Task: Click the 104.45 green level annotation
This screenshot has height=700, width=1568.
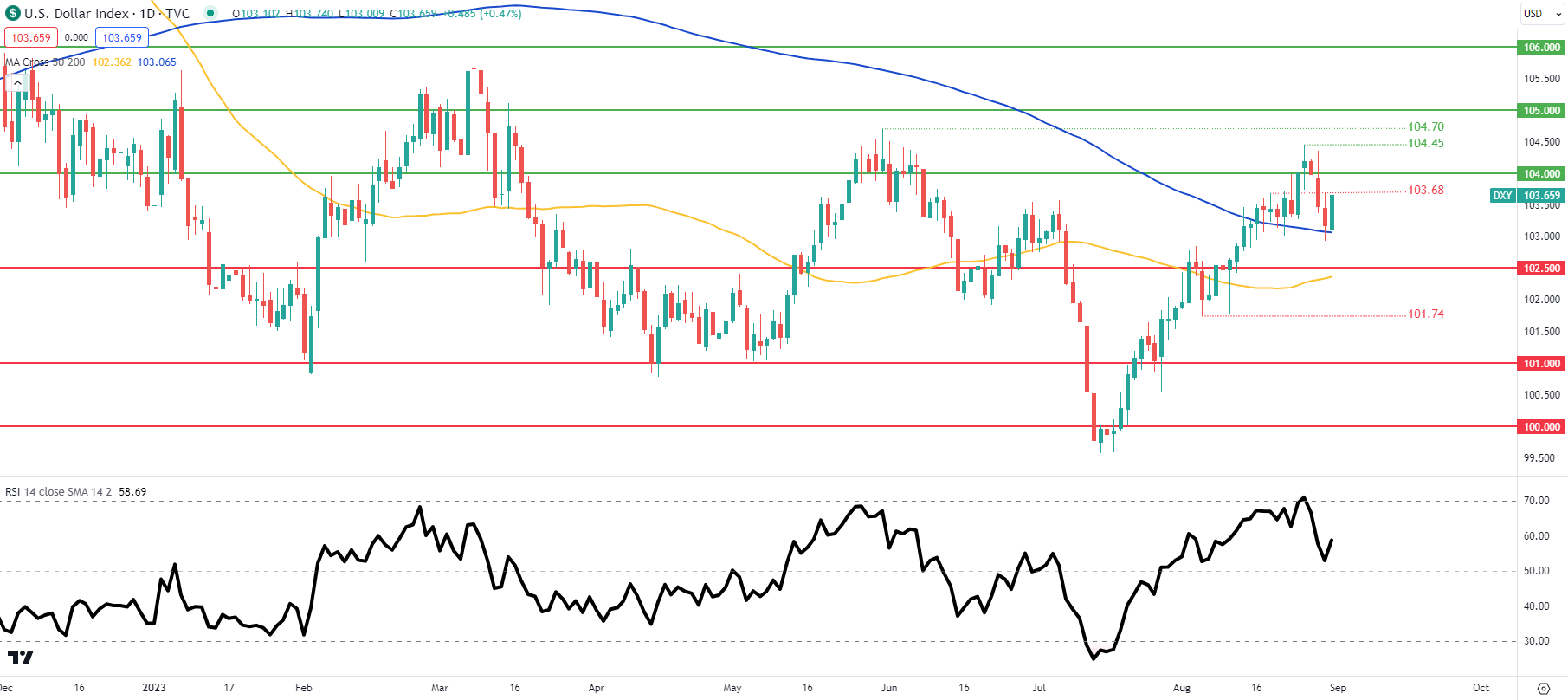Action: (1426, 143)
